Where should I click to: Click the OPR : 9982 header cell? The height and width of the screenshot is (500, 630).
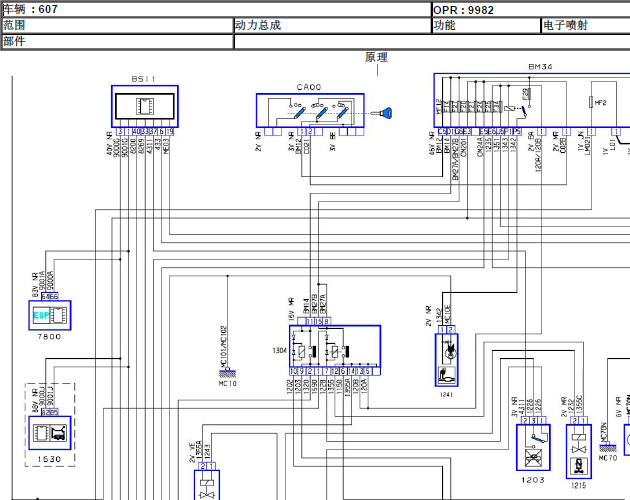[x=531, y=9]
